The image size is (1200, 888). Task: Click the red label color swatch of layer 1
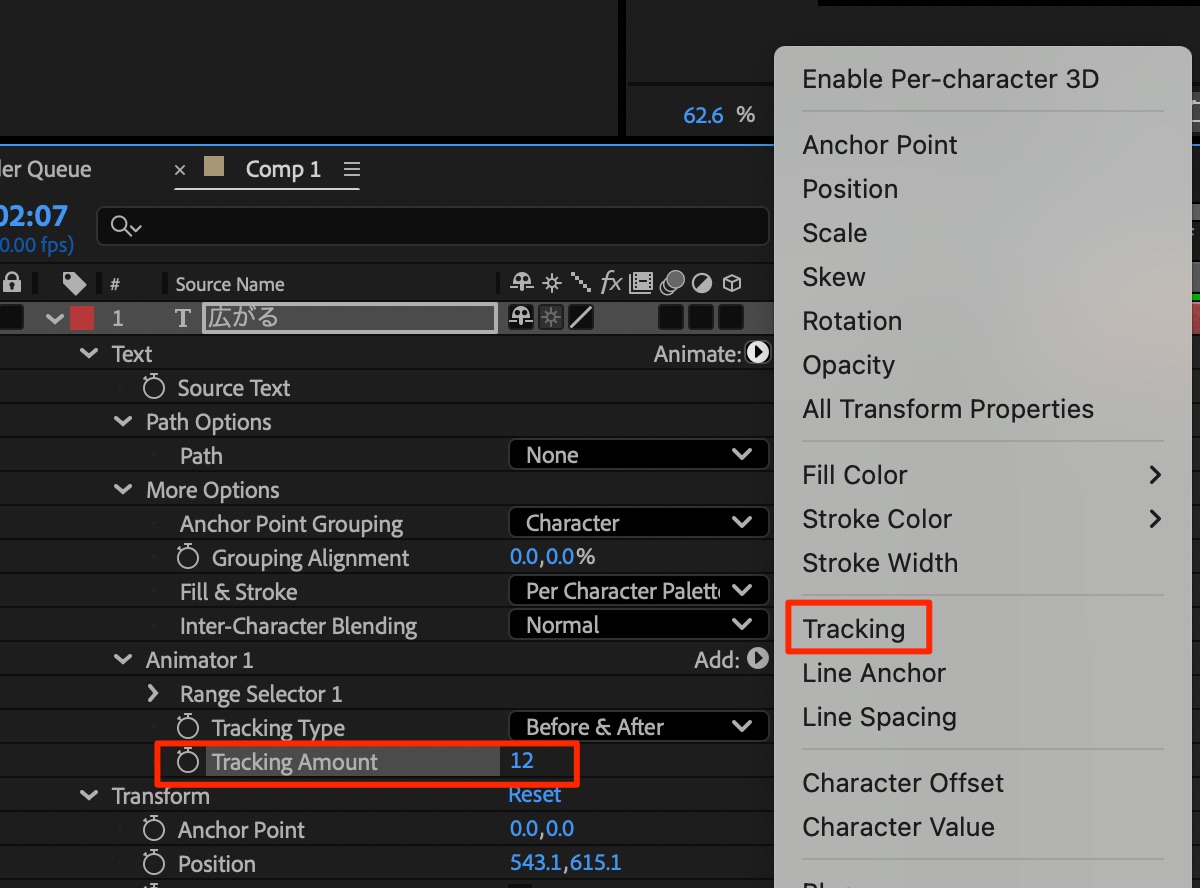[82, 318]
